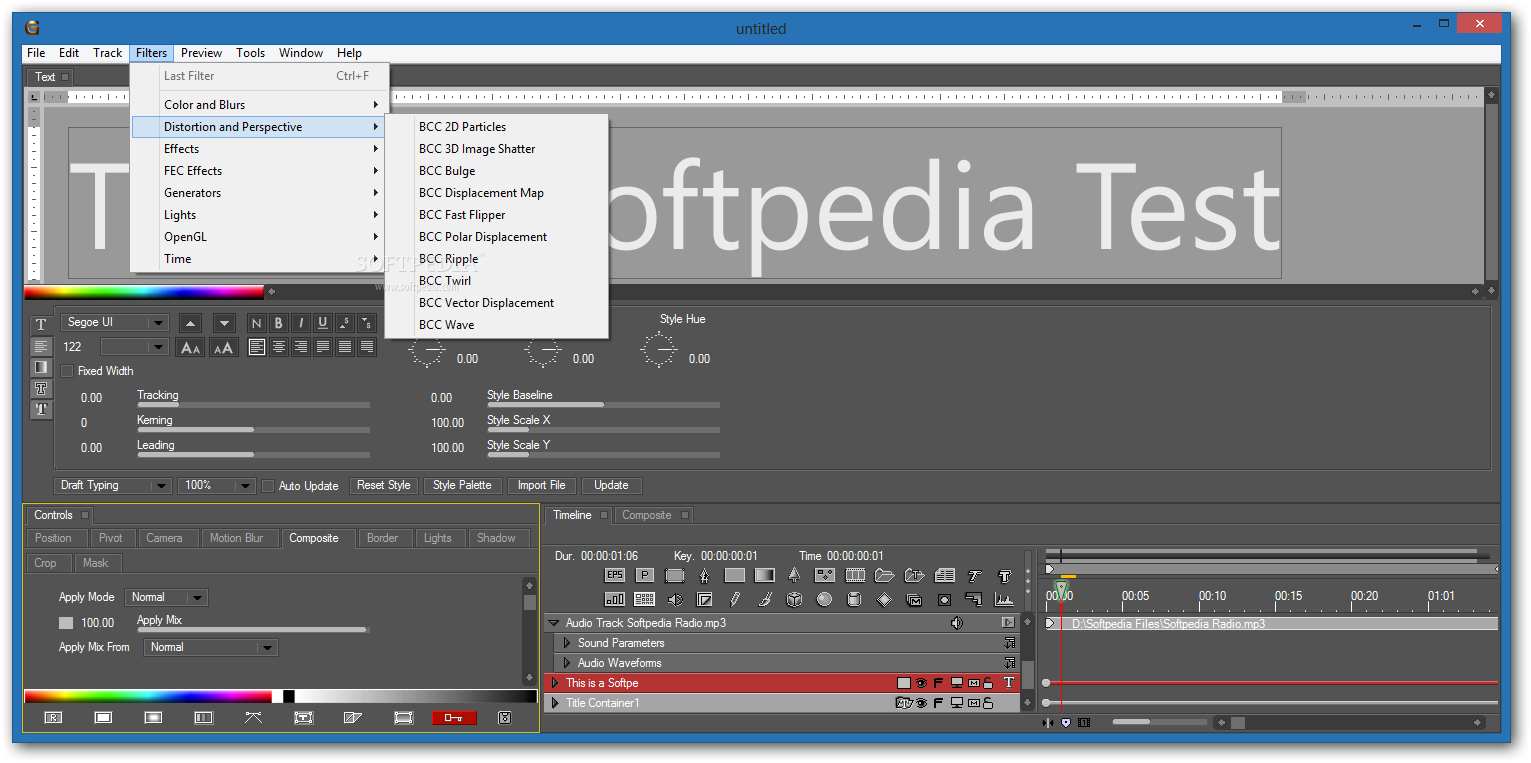Image resolution: width=1531 pixels, height=763 pixels.
Task: Expand the Title Container1 track
Action: pyautogui.click(x=555, y=703)
